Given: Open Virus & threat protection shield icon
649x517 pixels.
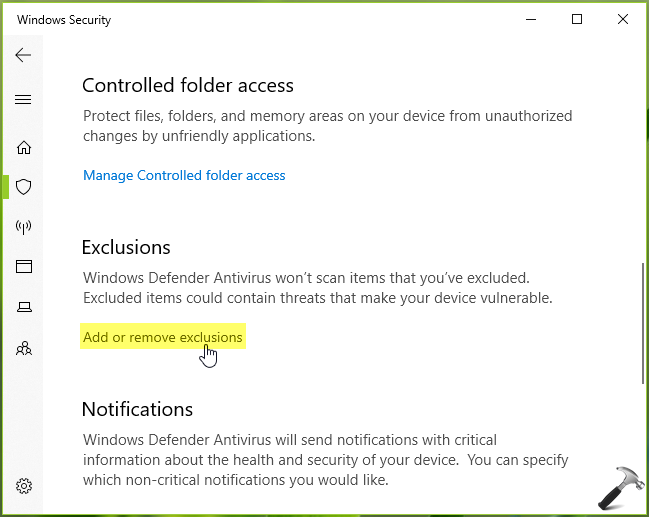Looking at the screenshot, I should 24,187.
